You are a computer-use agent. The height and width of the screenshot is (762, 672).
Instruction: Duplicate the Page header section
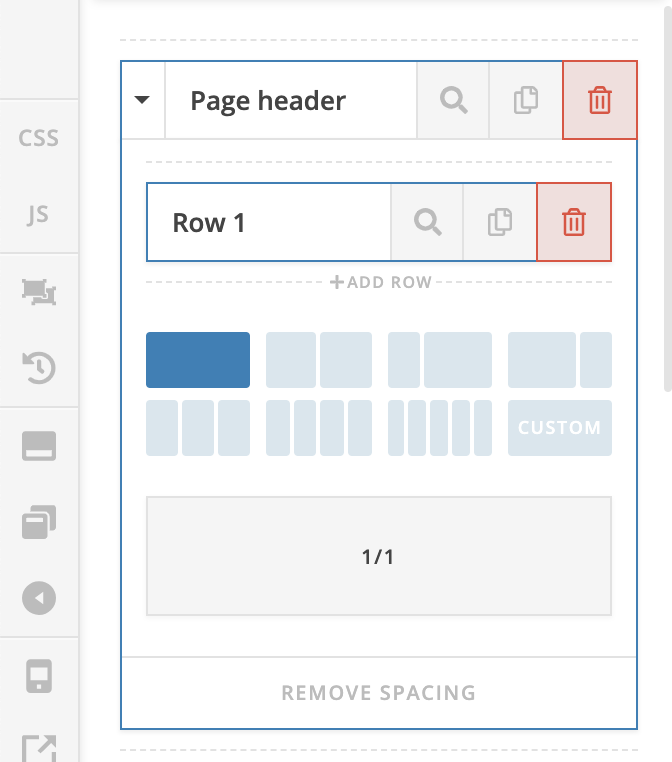click(x=526, y=100)
